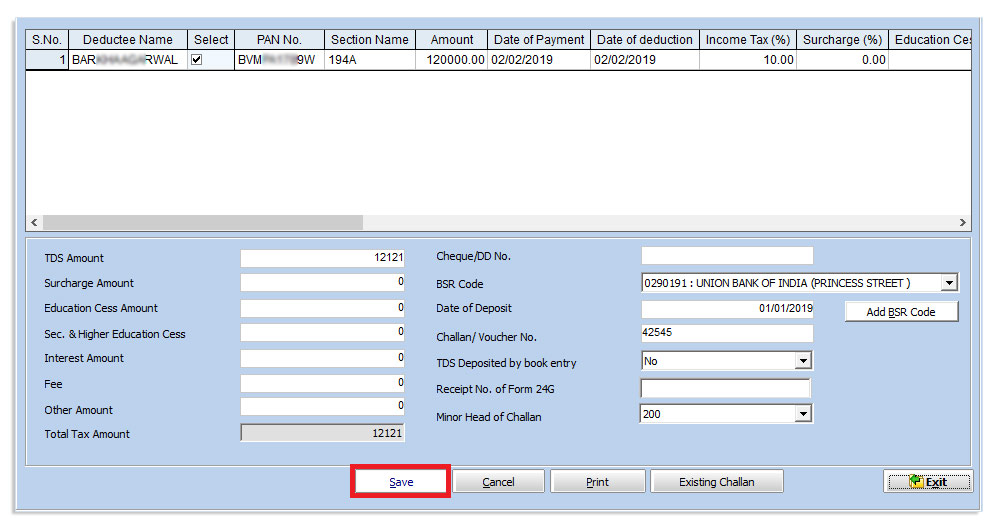
Task: Click the TDS Amount field
Action: 322,258
